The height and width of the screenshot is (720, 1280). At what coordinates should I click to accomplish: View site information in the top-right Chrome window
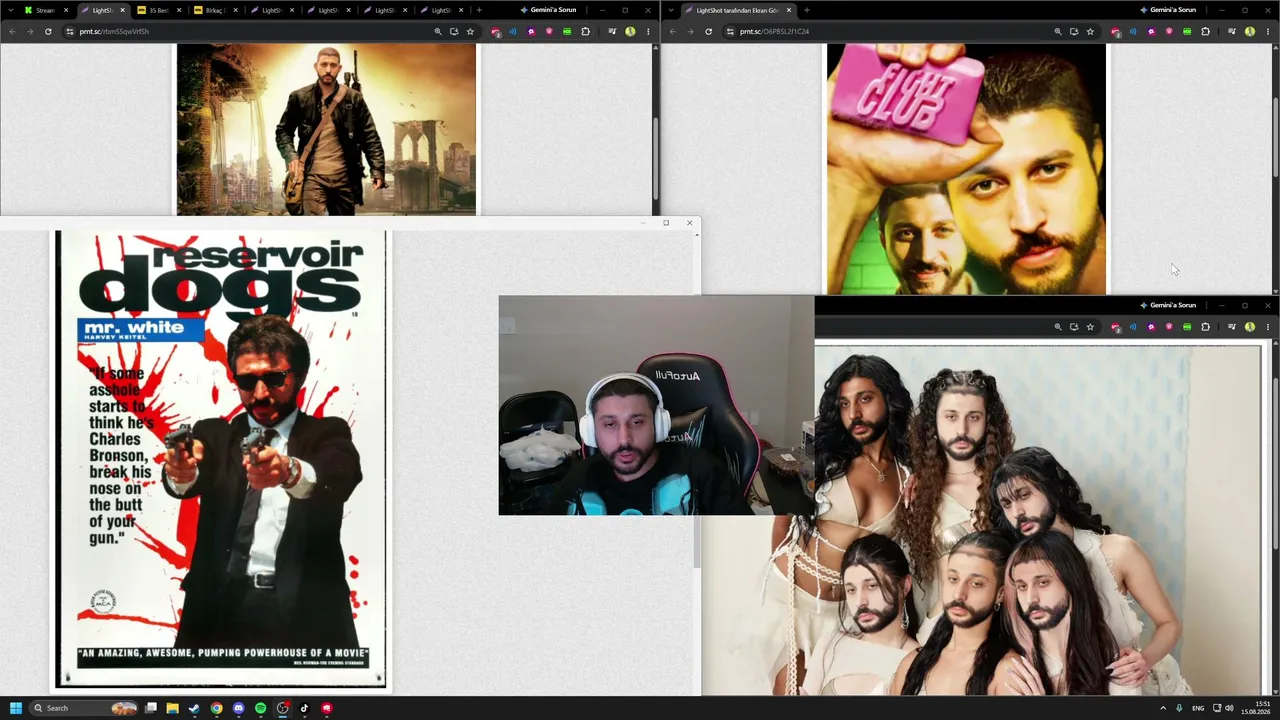[730, 31]
